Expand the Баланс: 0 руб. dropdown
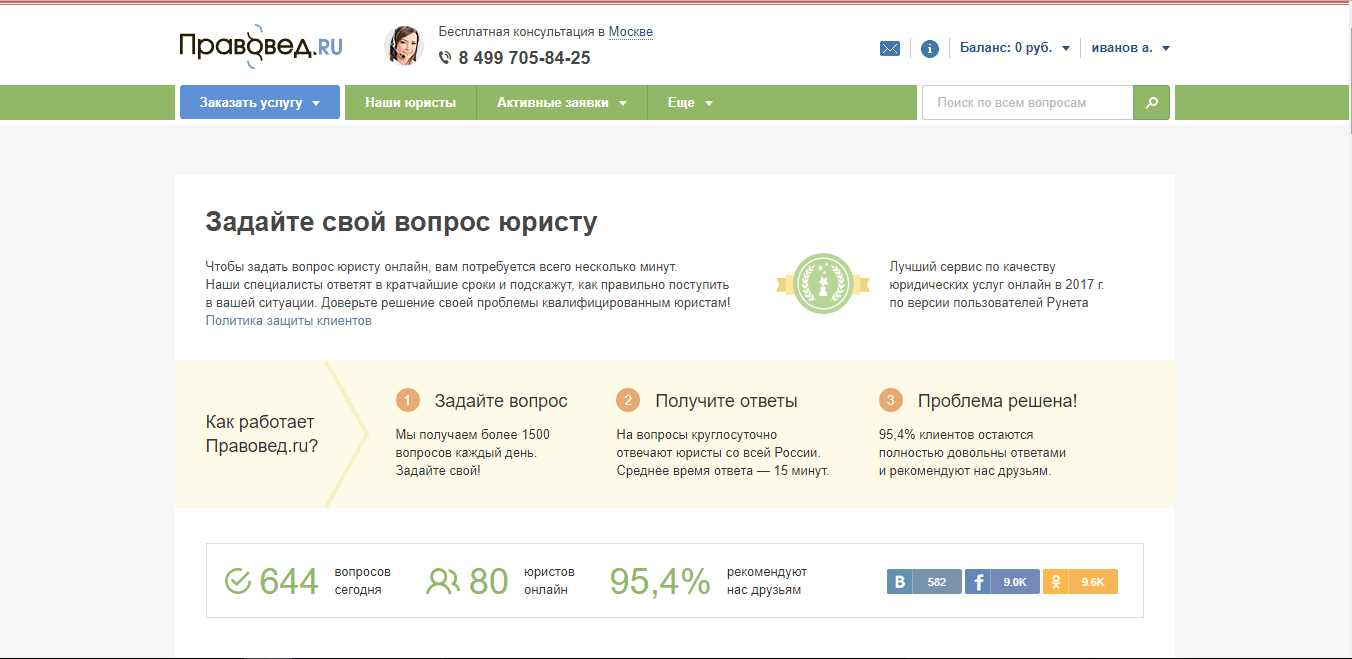This screenshot has height=659, width=1352. 1014,48
